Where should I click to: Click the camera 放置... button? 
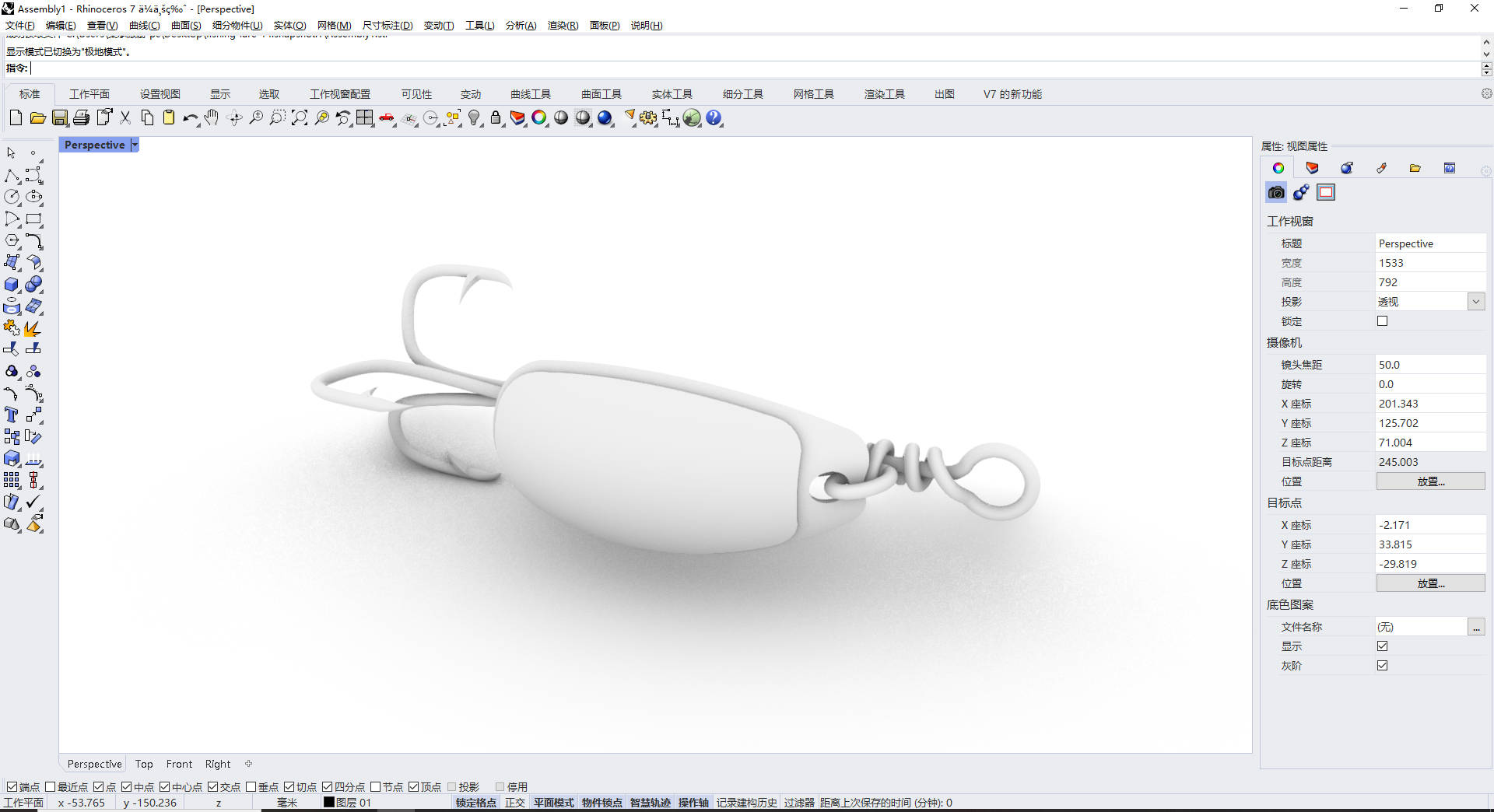[1431, 481]
